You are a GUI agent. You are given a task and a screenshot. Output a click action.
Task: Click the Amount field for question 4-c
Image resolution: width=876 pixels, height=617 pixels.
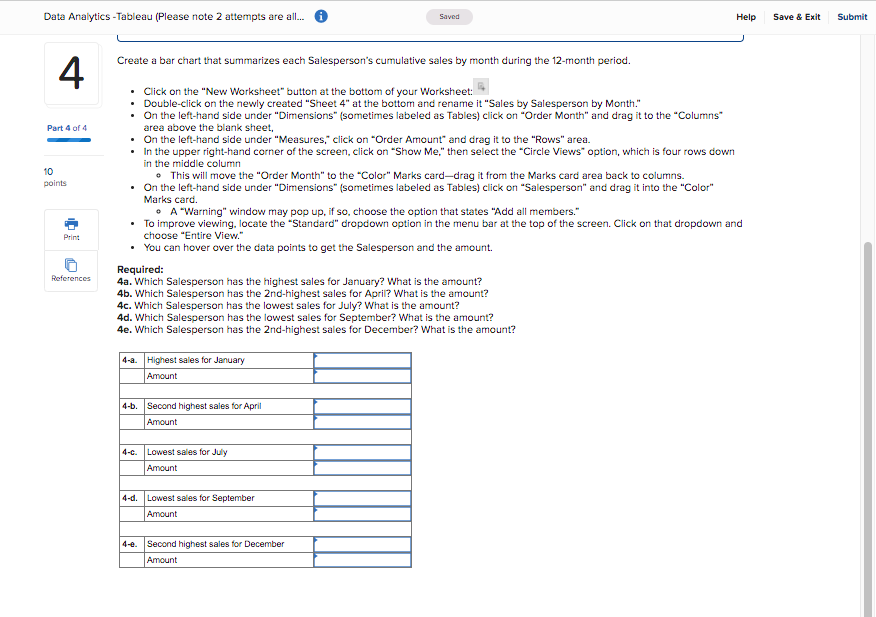coord(361,468)
